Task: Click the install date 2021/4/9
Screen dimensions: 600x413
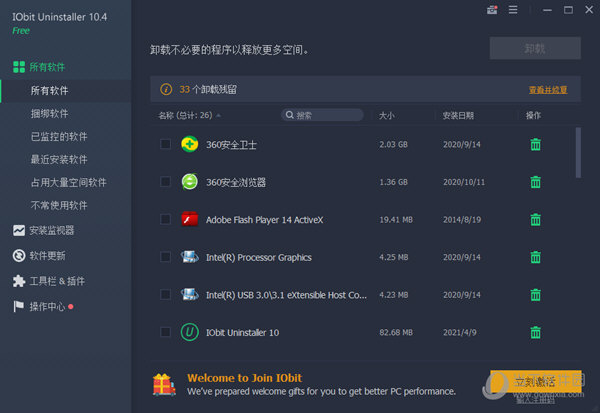Action: 460,332
